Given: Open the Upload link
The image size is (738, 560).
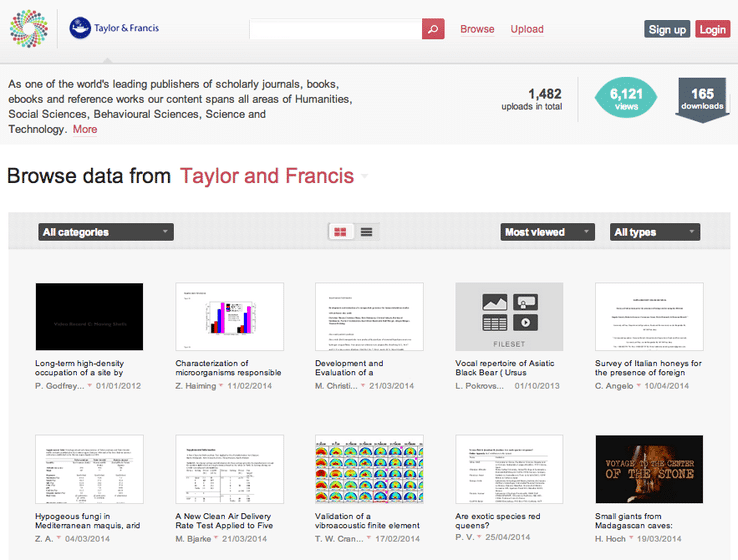Looking at the screenshot, I should point(527,29).
